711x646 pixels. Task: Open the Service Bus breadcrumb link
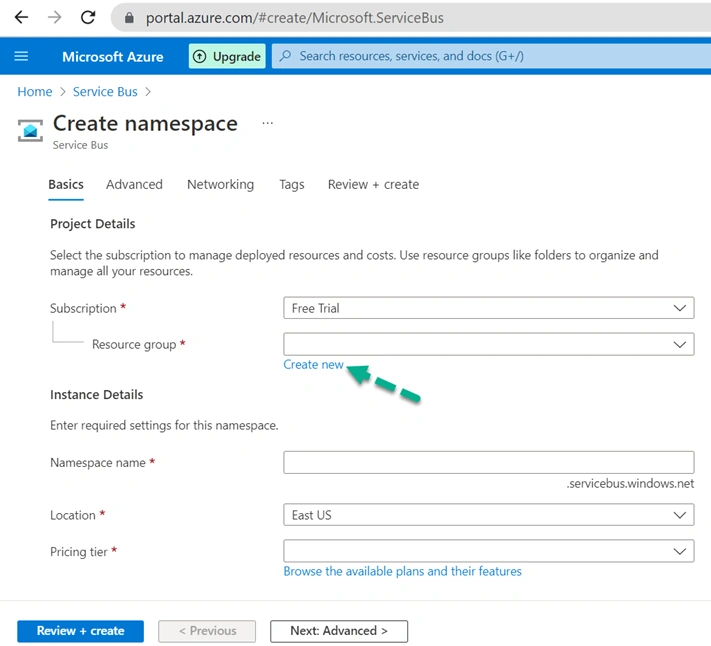[x=105, y=92]
